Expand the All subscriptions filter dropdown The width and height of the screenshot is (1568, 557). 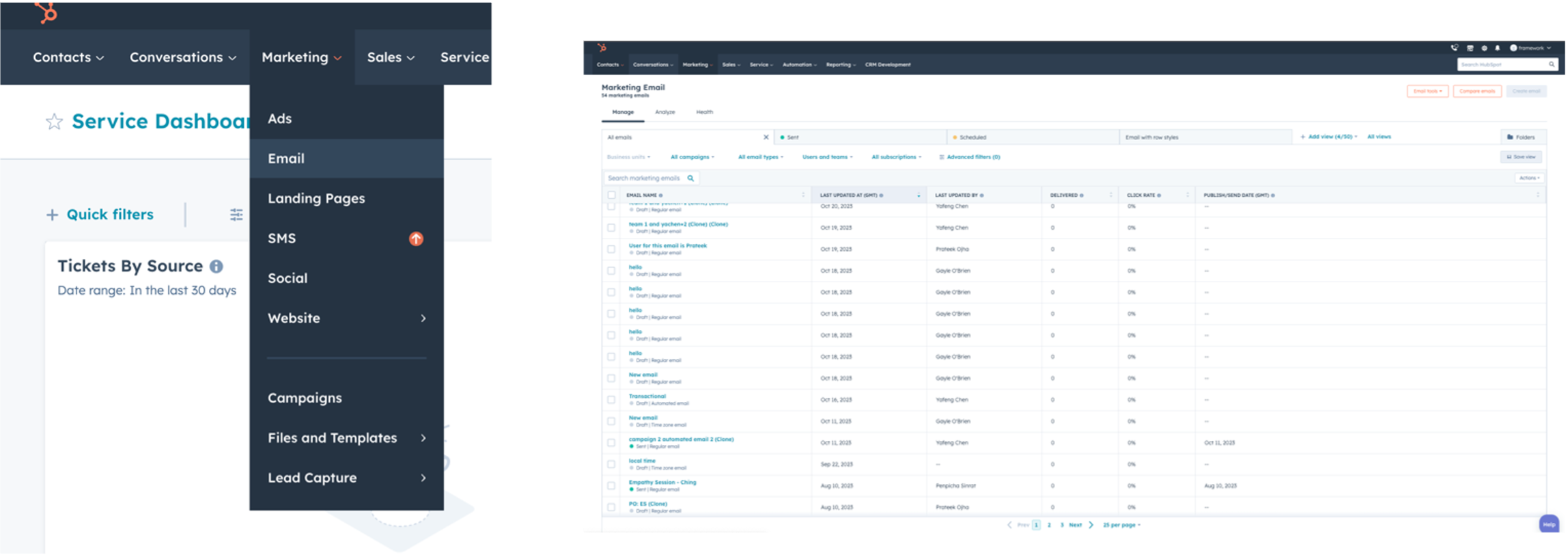897,157
